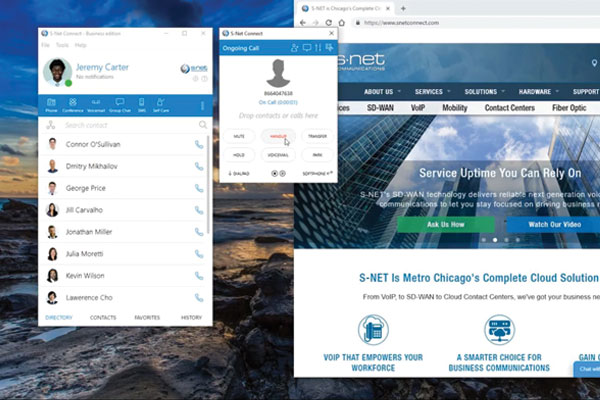600x400 pixels.
Task: Call George Price with phone icon
Action: tap(199, 188)
